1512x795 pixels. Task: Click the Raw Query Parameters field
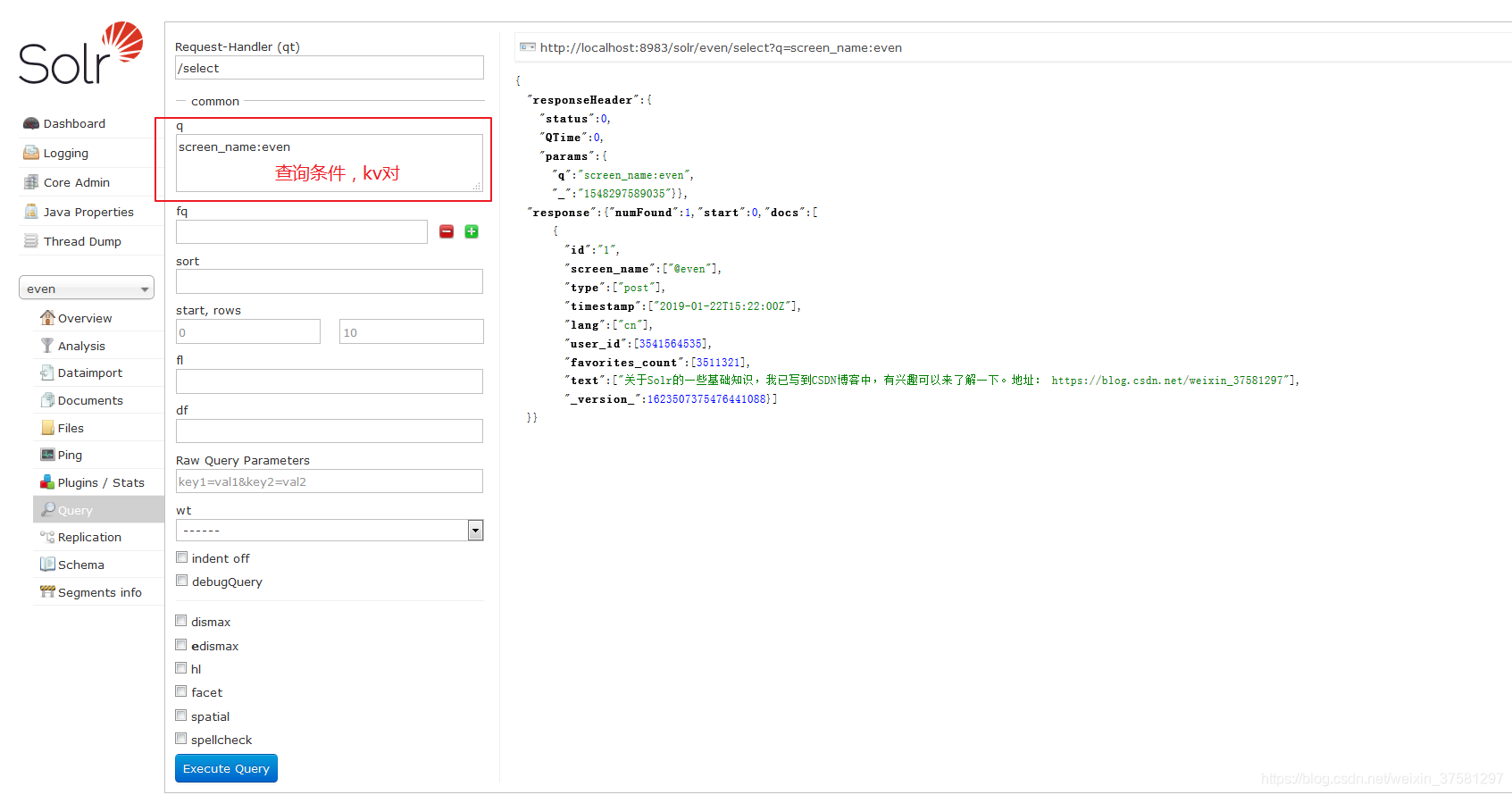pyautogui.click(x=330, y=481)
